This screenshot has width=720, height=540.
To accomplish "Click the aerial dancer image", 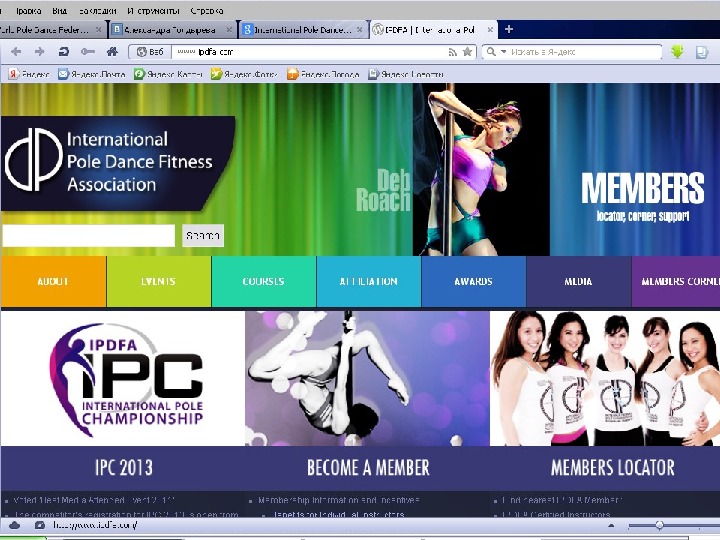I will [x=367, y=378].
